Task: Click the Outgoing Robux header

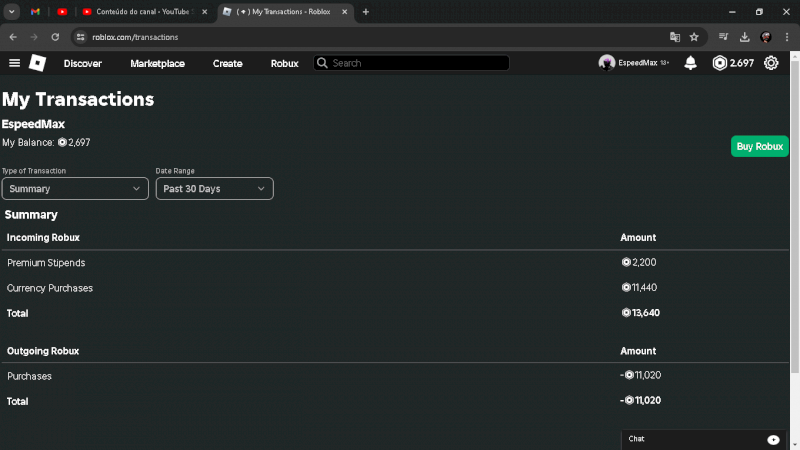Action: coord(43,351)
